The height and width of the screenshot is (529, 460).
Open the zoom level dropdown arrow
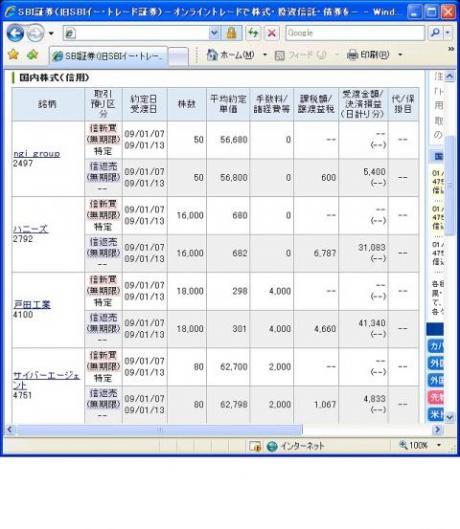(439, 445)
